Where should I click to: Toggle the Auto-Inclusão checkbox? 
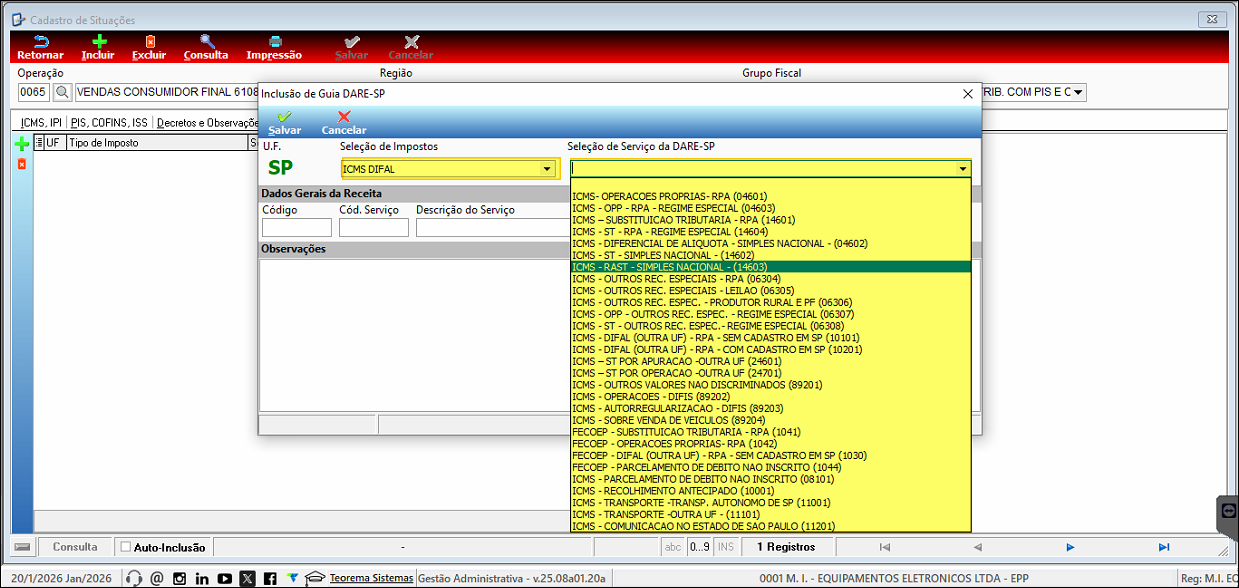click(x=125, y=547)
